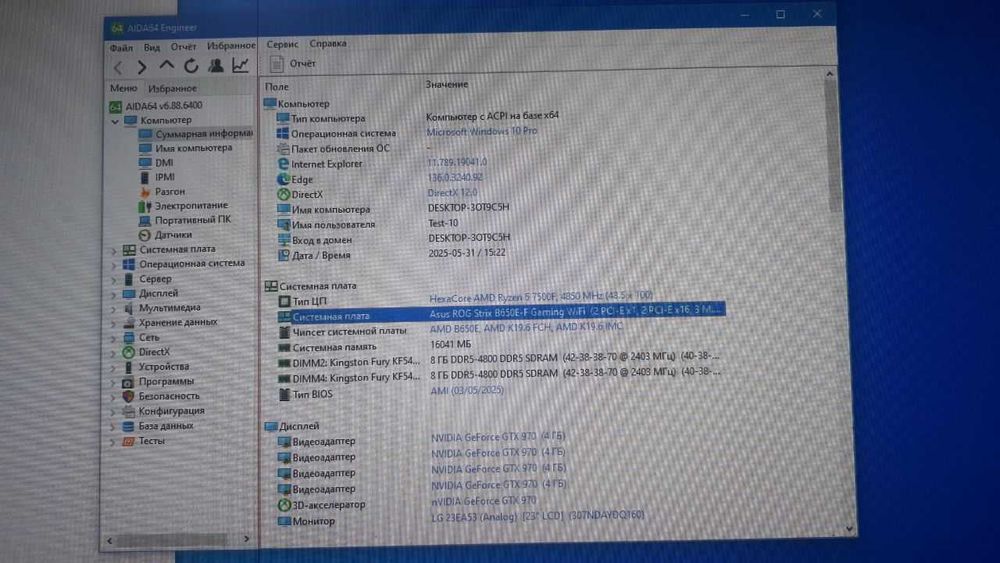This screenshot has width=1000, height=563.
Task: Expand the Дисплей tree node
Action: click(x=114, y=294)
